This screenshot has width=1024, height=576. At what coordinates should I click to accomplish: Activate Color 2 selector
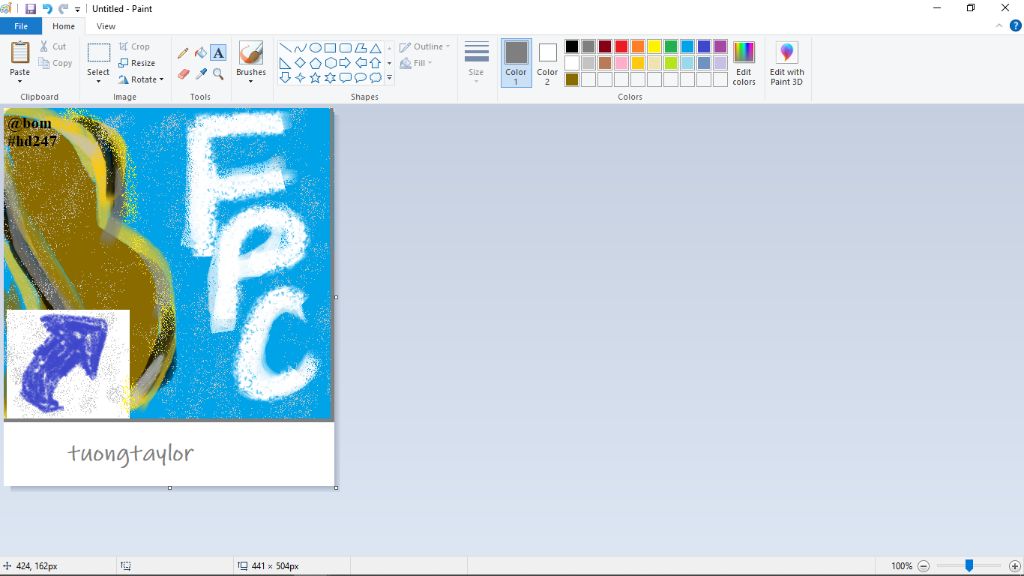(x=547, y=63)
